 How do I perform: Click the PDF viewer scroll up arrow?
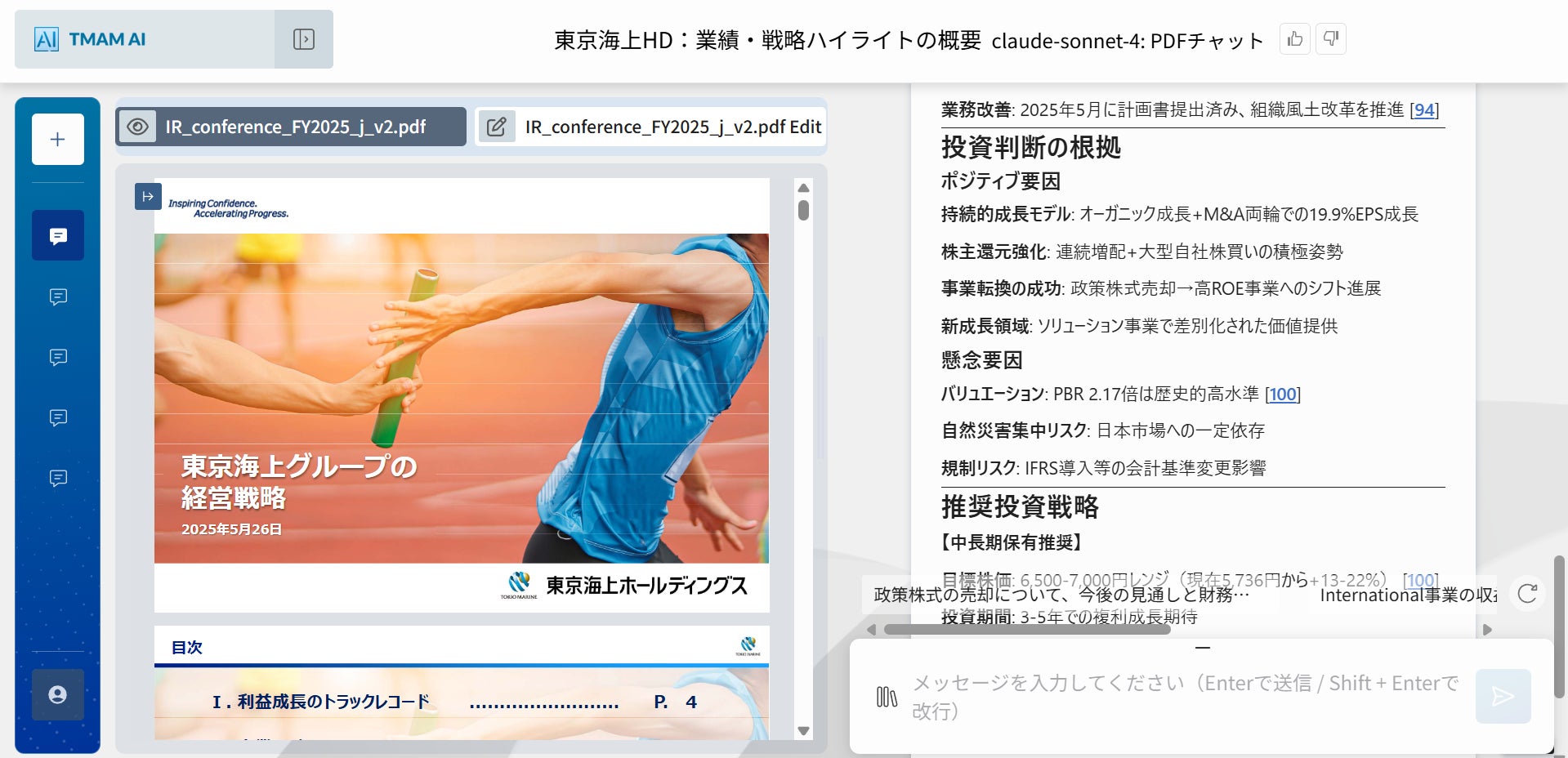tap(803, 187)
